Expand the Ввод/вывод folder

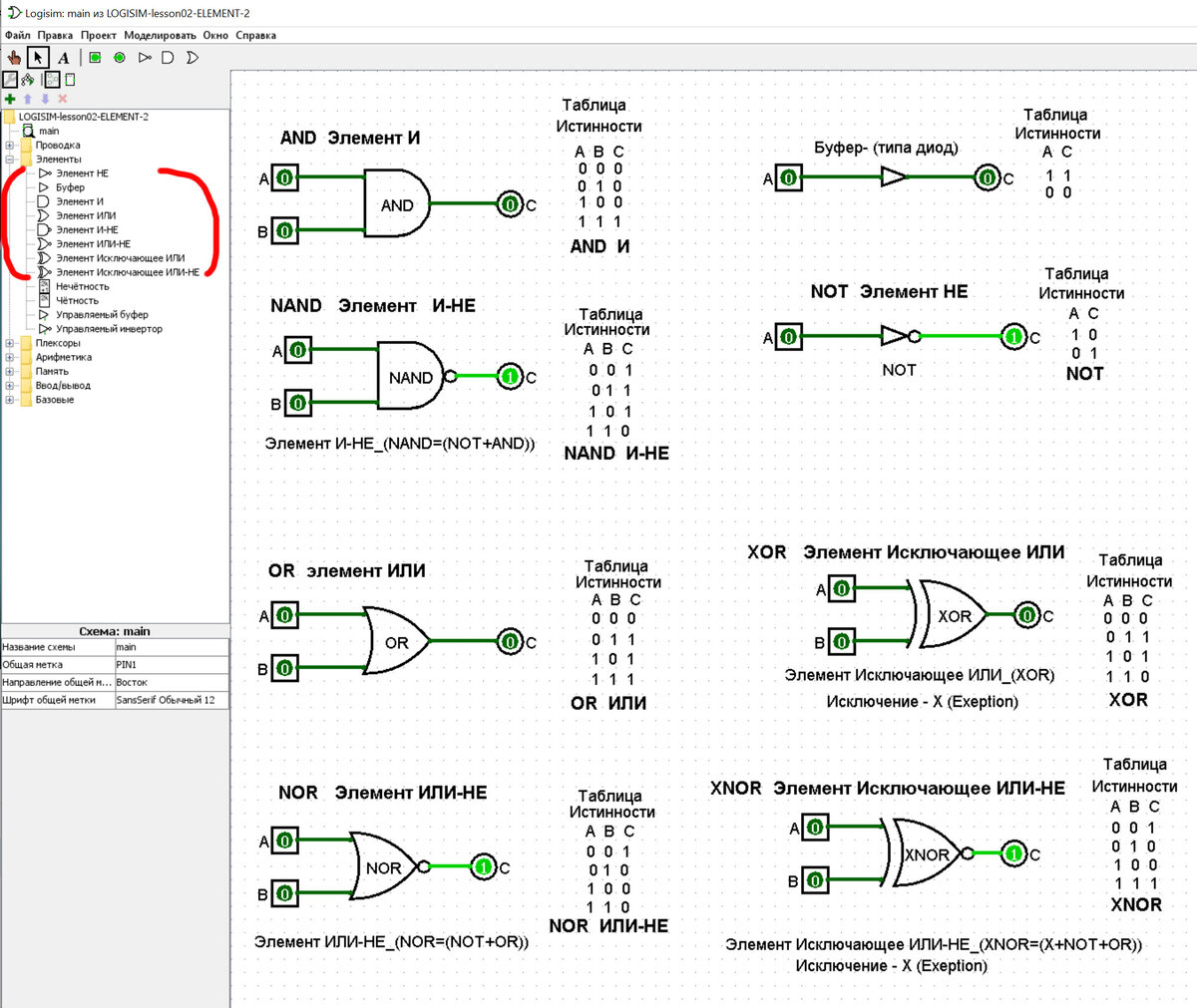[x=9, y=385]
